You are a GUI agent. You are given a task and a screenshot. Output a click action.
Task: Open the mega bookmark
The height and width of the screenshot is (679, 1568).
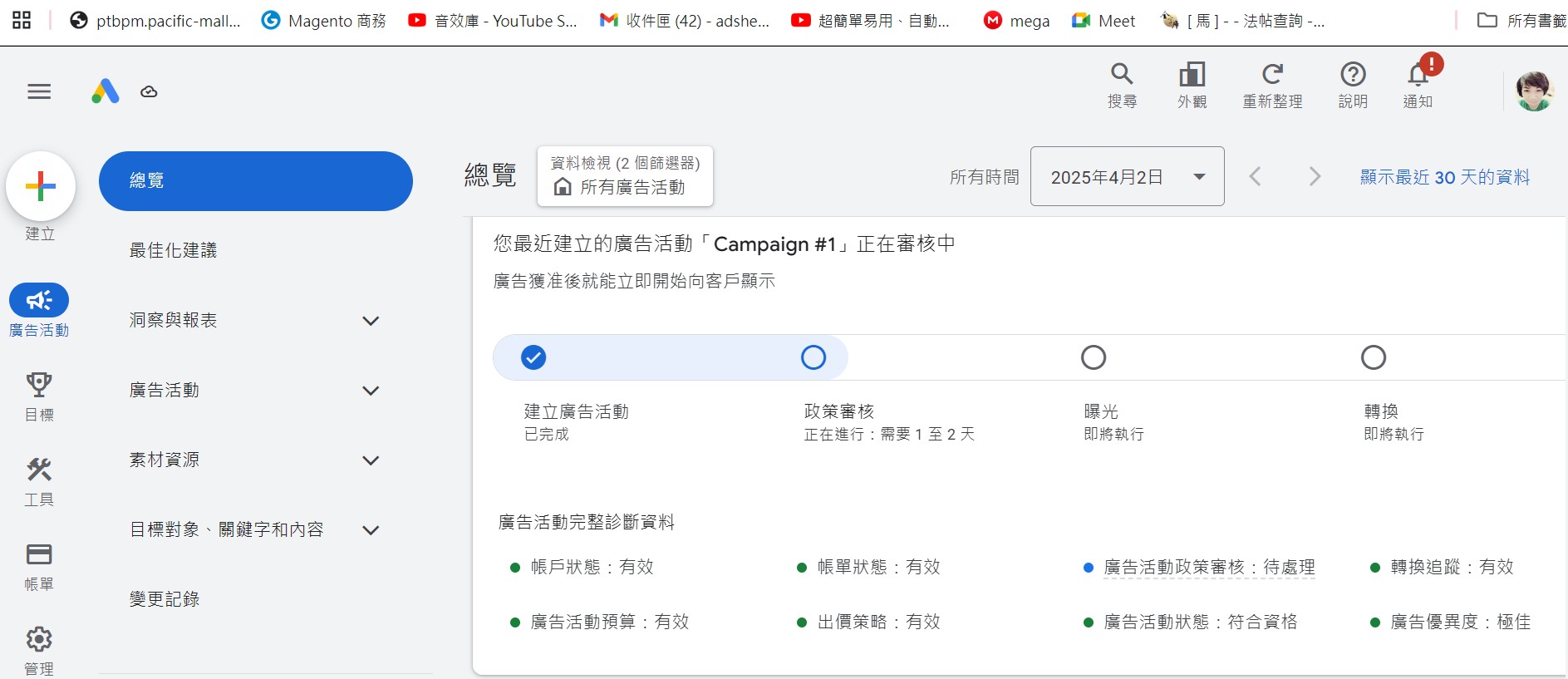(1016, 21)
